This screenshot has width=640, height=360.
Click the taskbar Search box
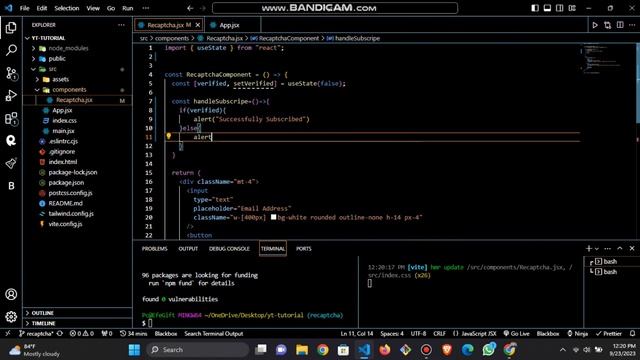click(198, 350)
